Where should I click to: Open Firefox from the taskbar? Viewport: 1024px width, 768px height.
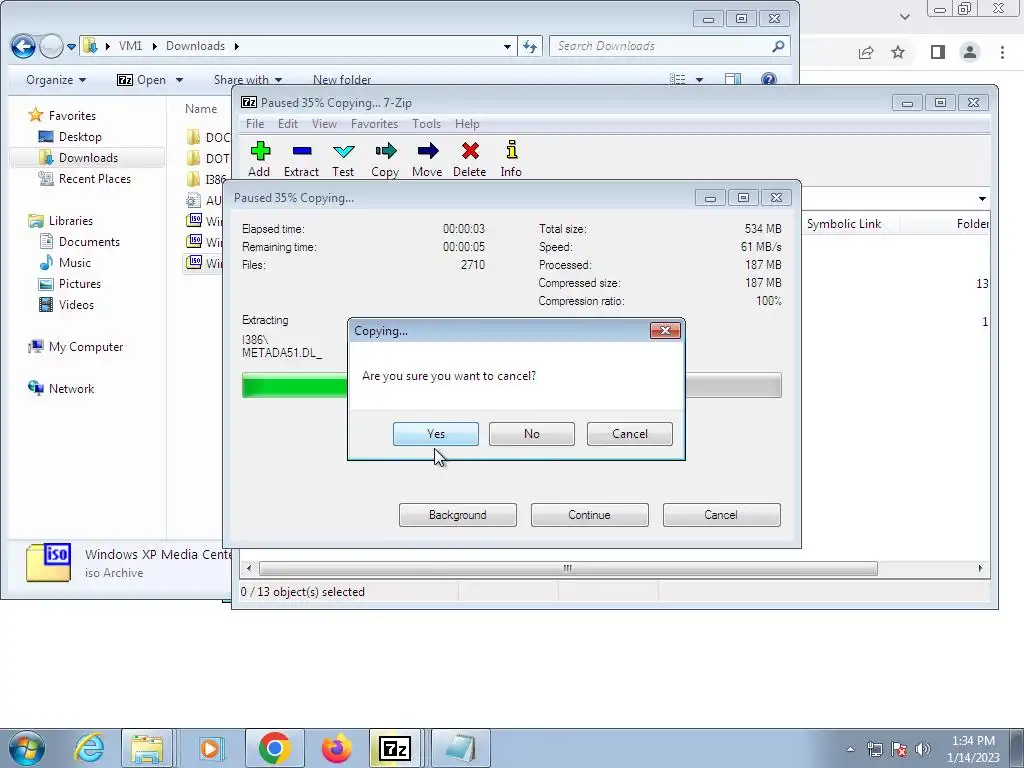pos(336,748)
